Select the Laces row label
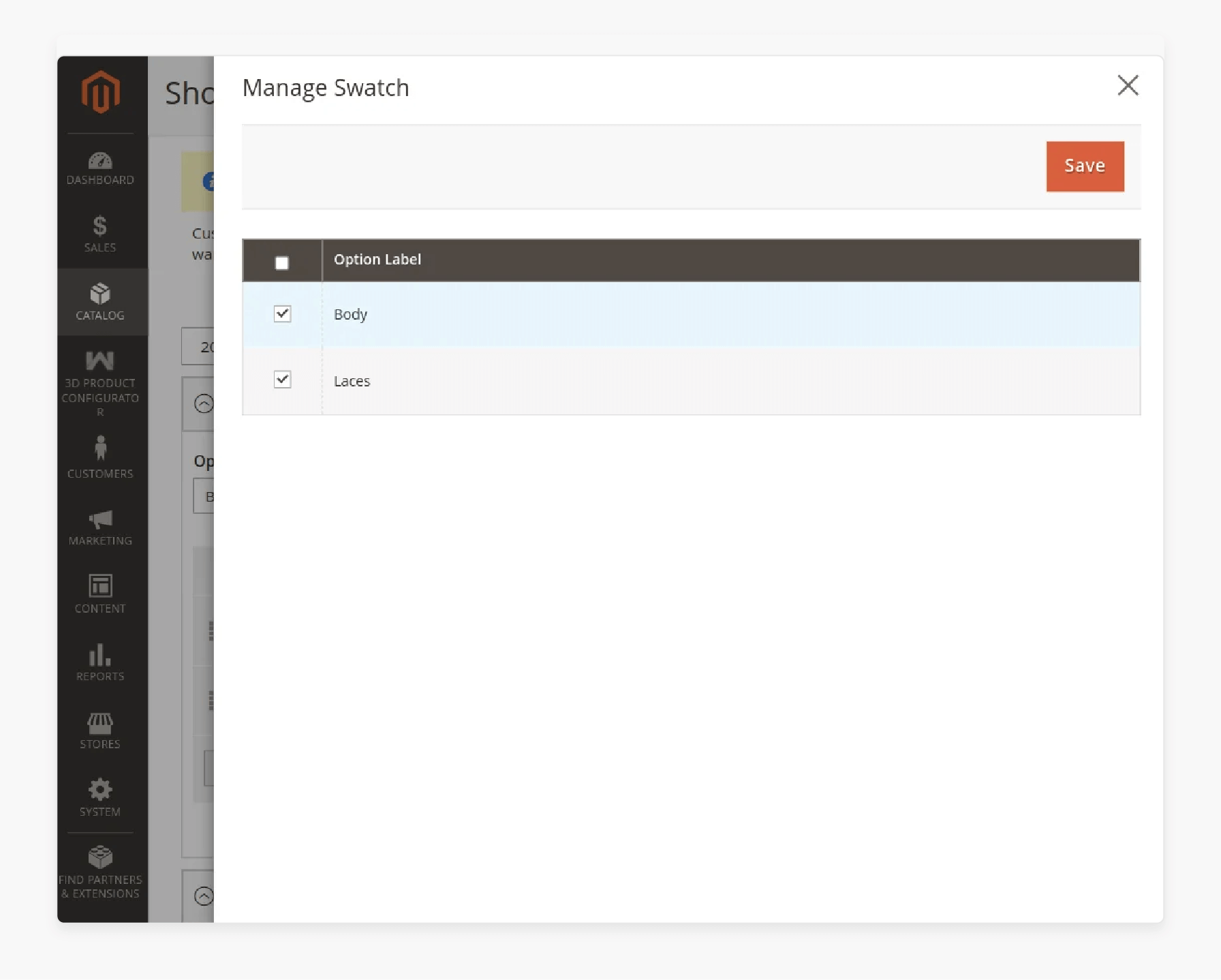 [352, 381]
